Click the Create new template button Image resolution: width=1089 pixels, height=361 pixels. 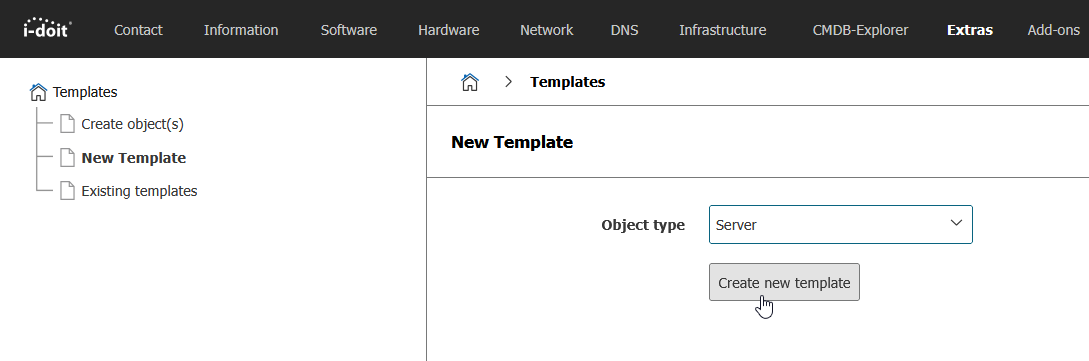784,282
